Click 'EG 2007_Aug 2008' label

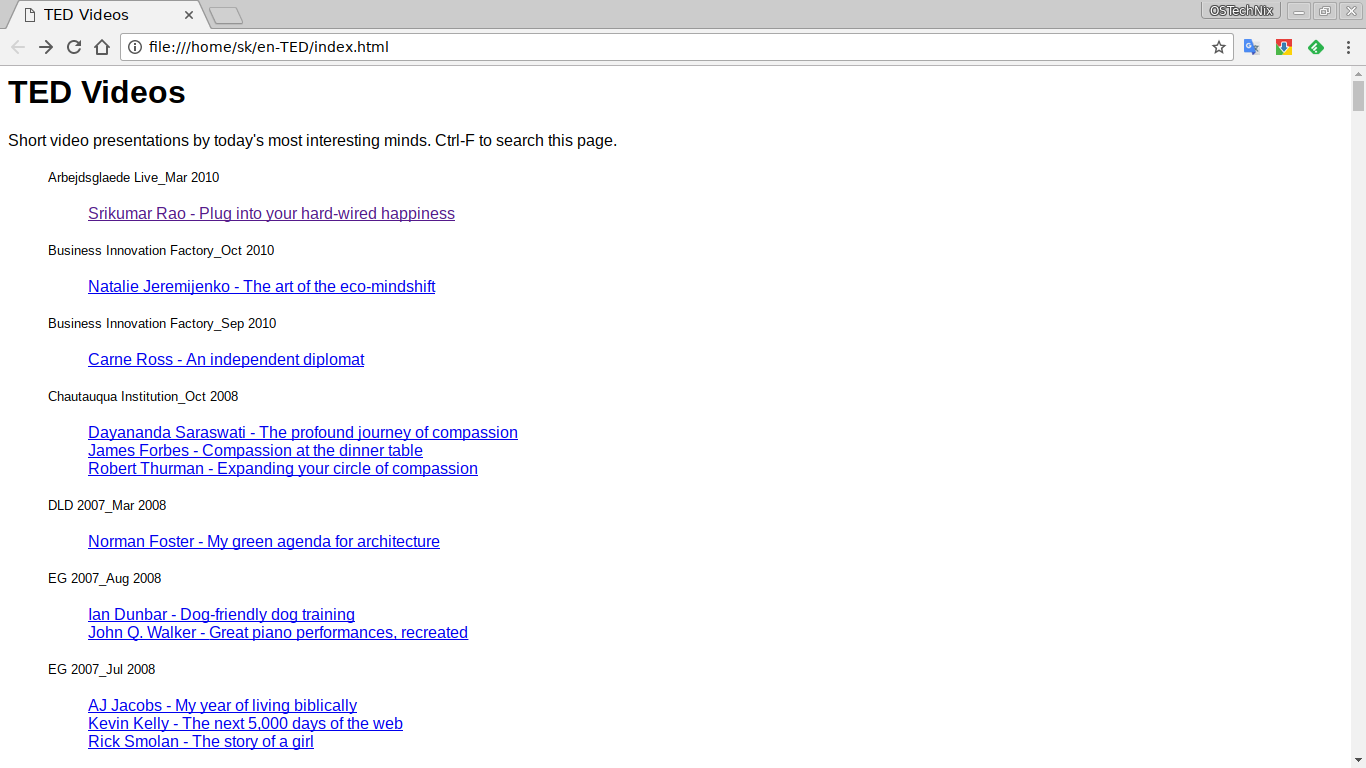[104, 579]
